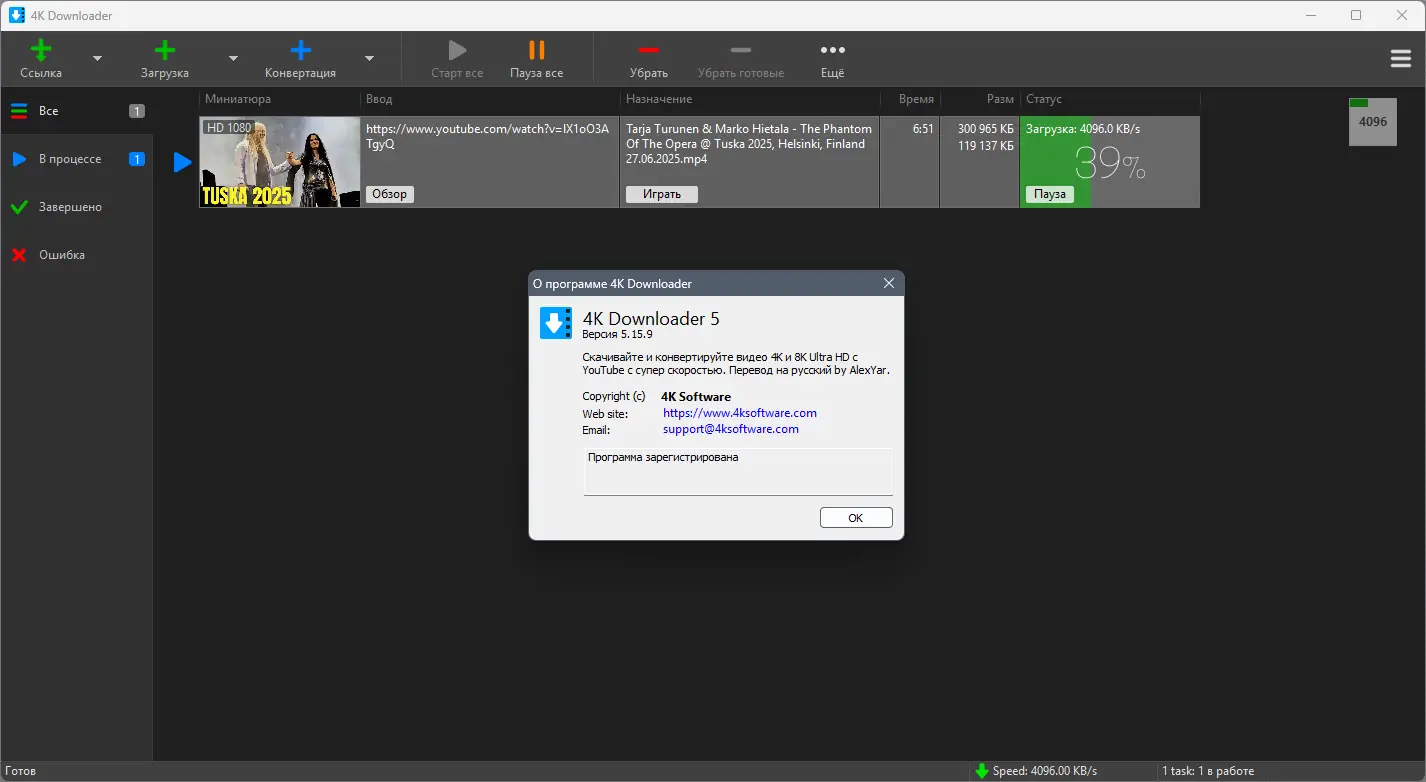This screenshot has height=782, width=1426.
Task: Click the green plus Загрузка icon
Action: tap(165, 50)
